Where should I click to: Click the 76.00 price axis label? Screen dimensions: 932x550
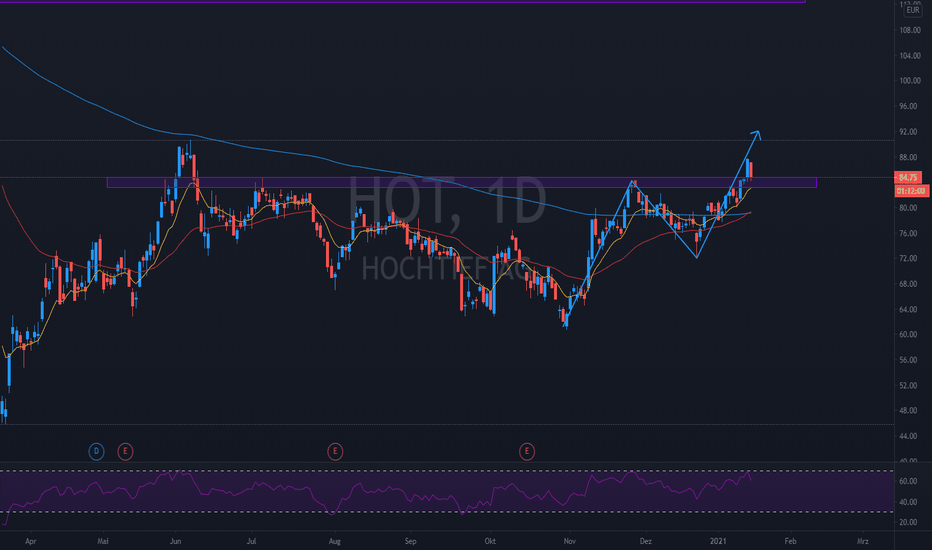(908, 234)
